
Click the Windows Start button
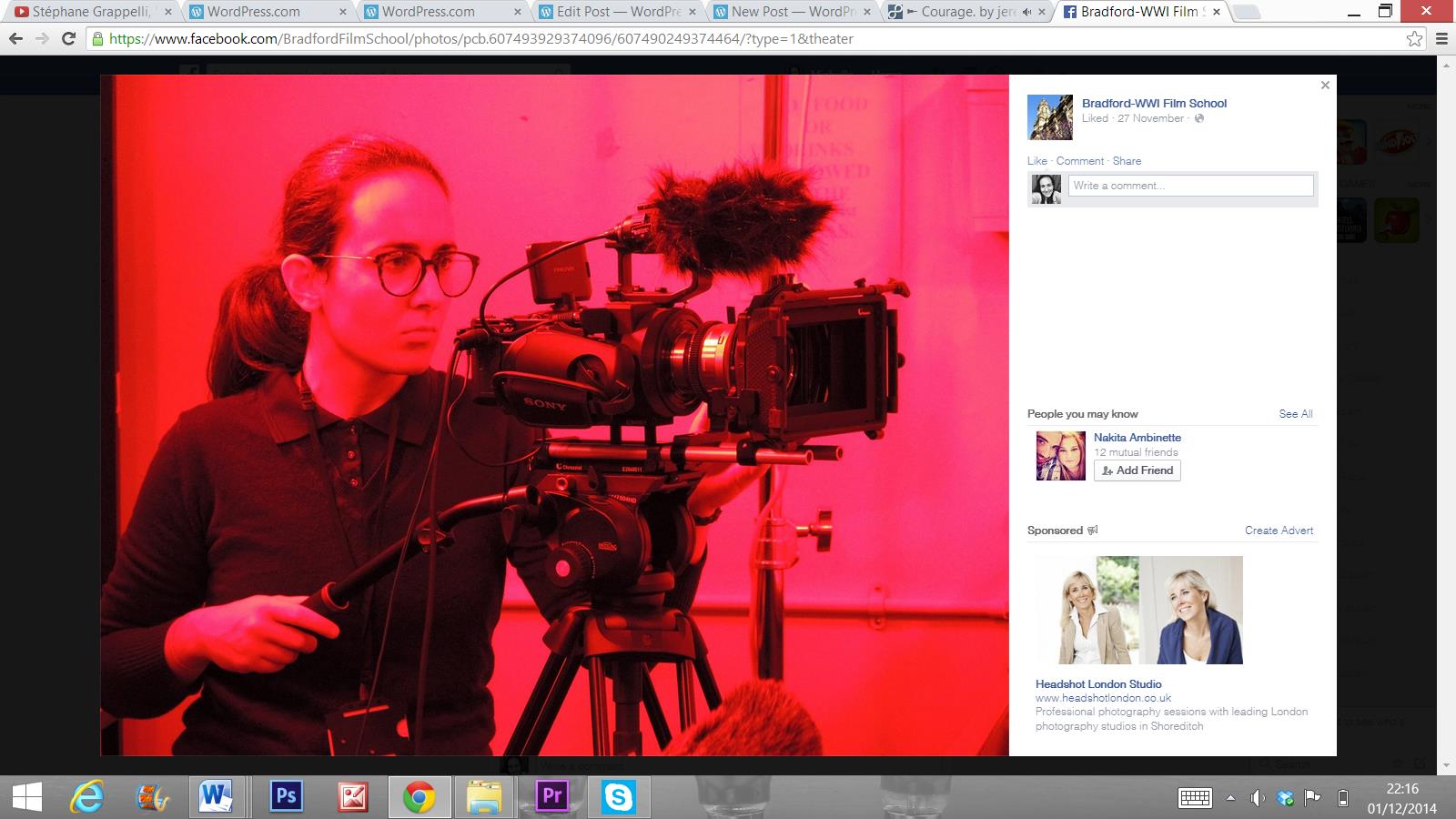27,798
